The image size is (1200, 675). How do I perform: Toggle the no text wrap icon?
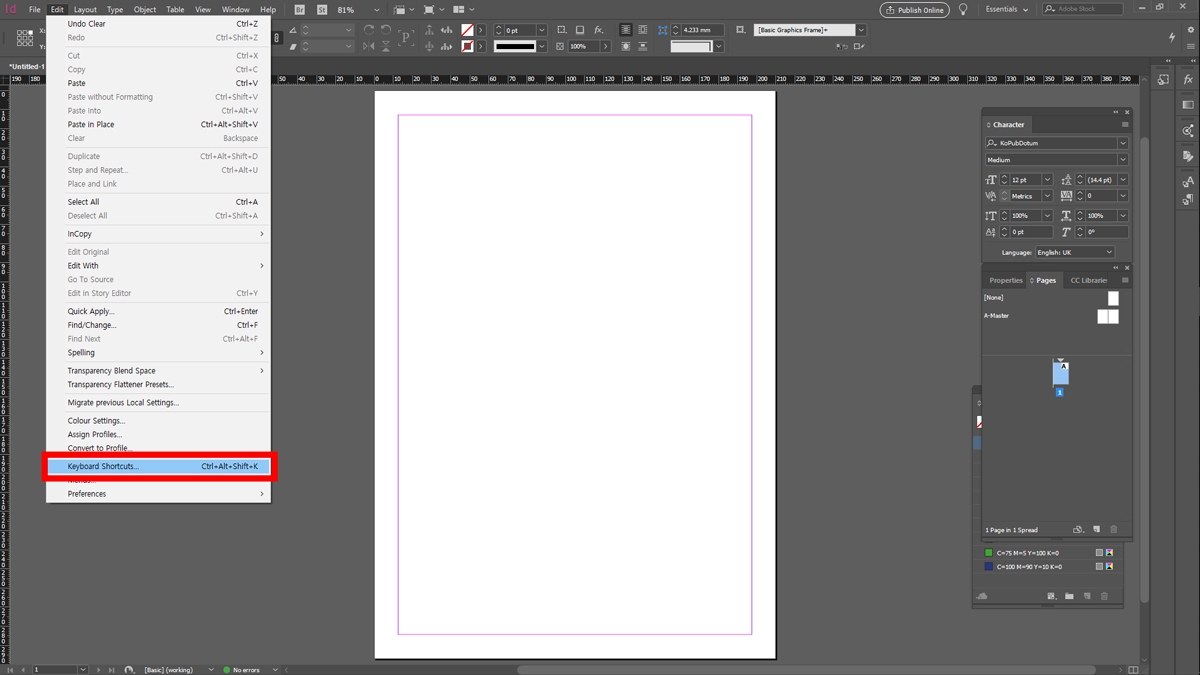pyautogui.click(x=626, y=30)
